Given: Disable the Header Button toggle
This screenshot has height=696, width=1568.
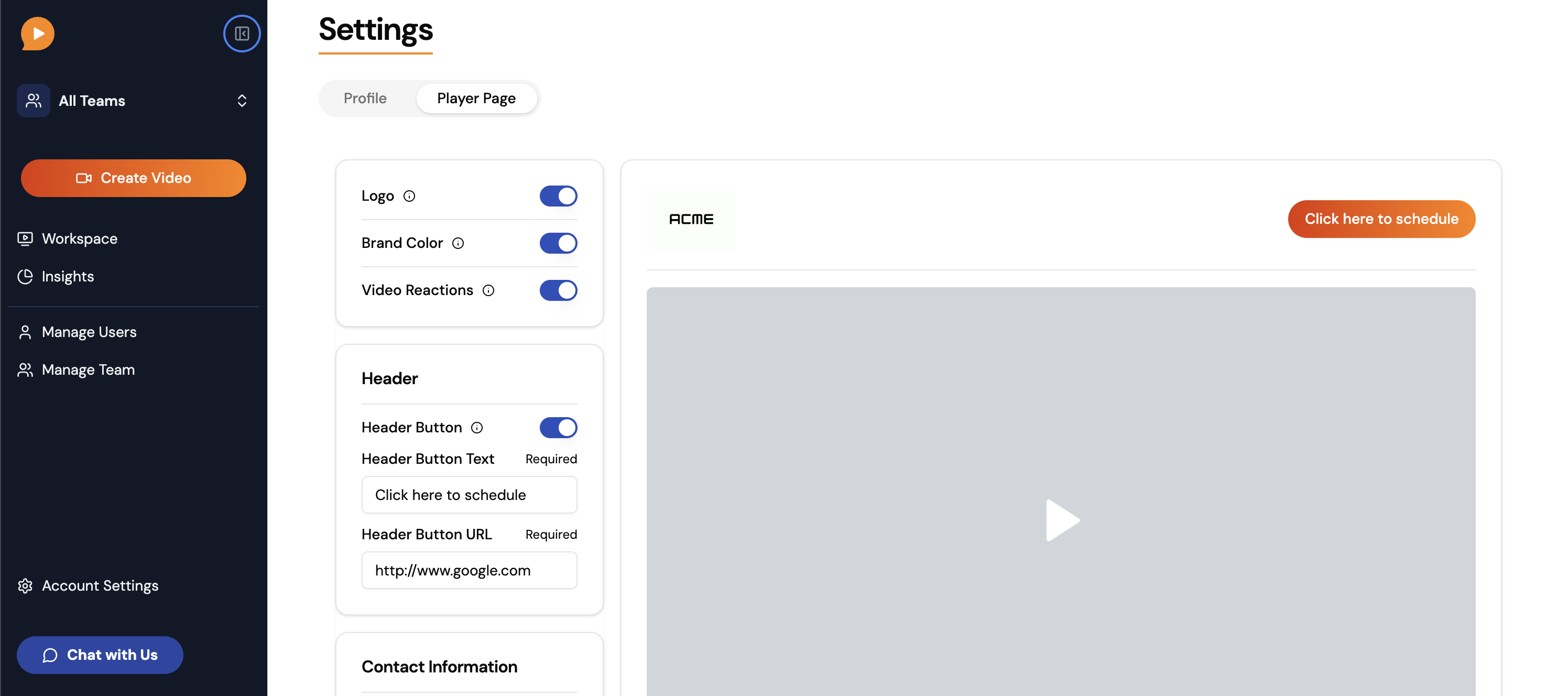Looking at the screenshot, I should click(558, 428).
